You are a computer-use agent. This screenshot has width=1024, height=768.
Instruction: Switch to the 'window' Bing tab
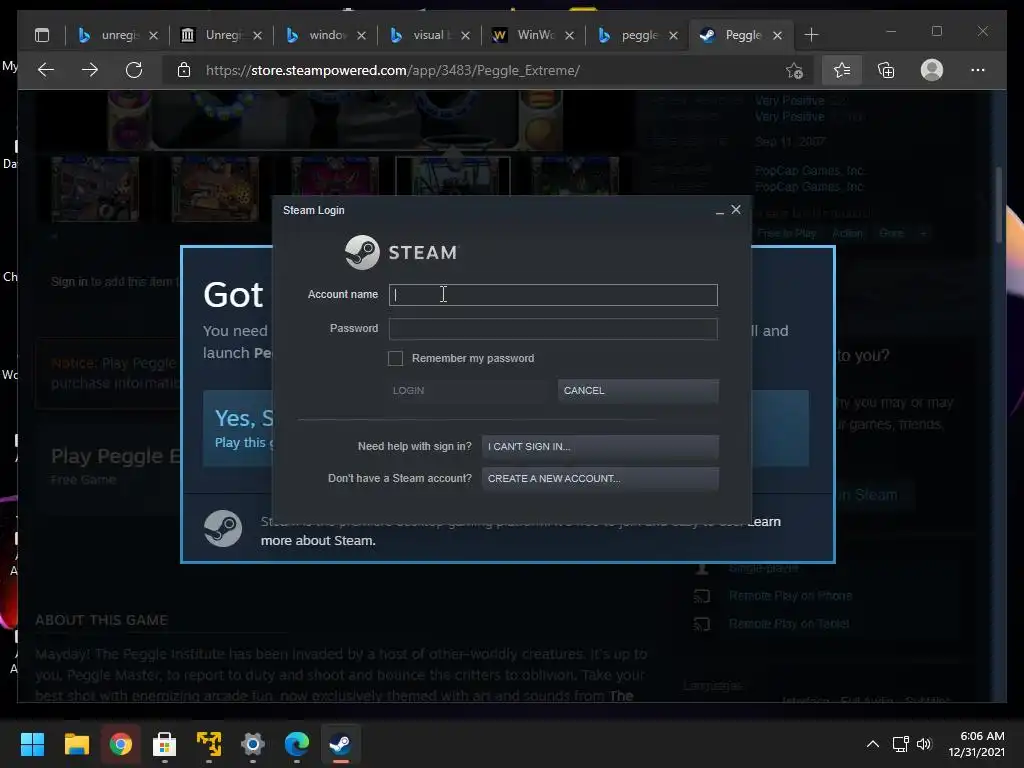click(x=325, y=35)
